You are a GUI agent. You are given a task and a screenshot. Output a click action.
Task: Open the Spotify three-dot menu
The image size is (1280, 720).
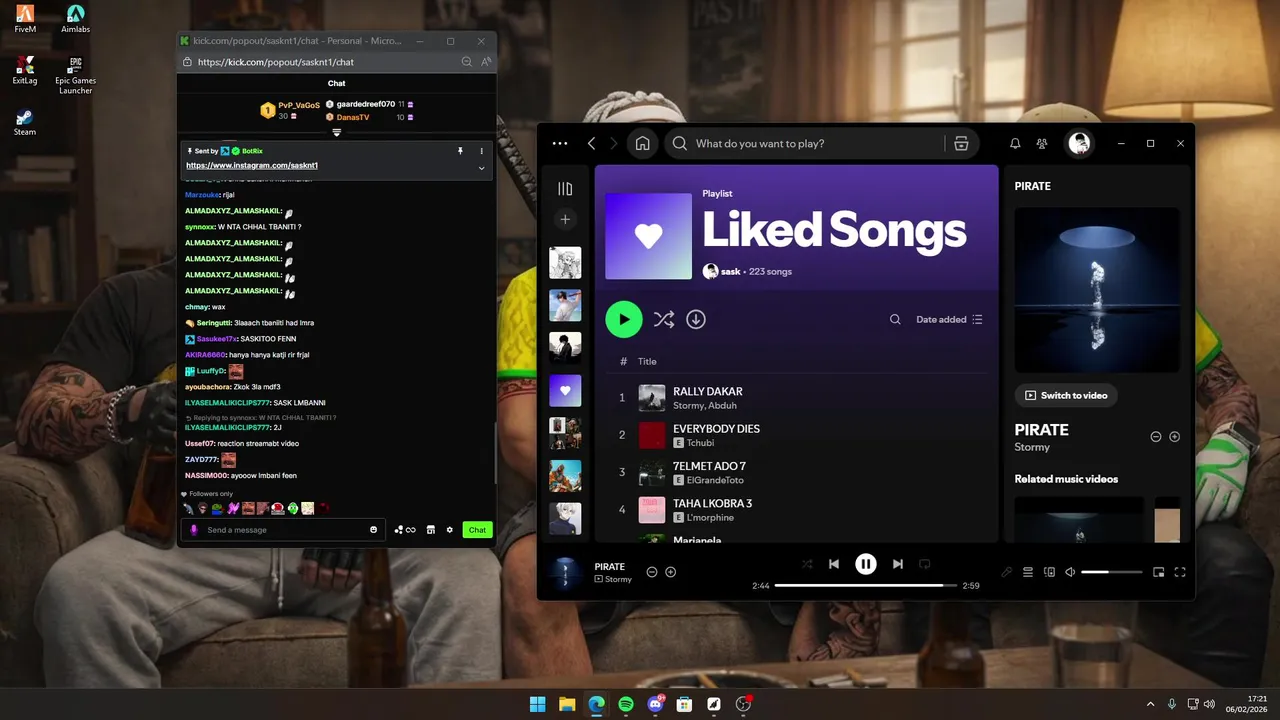[560, 143]
